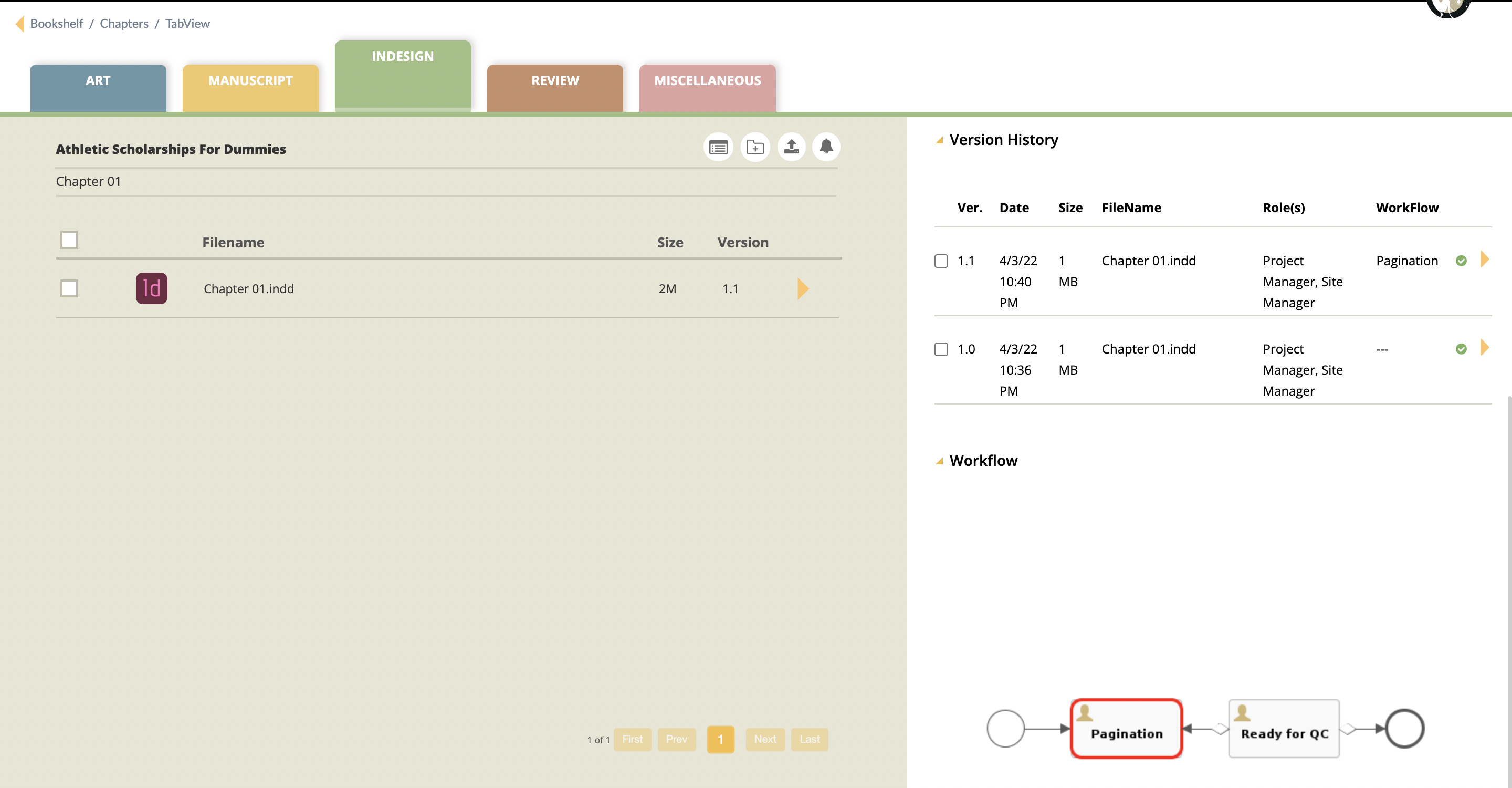Click the Pagination workflow step box
The height and width of the screenshot is (788, 1512).
(x=1126, y=729)
